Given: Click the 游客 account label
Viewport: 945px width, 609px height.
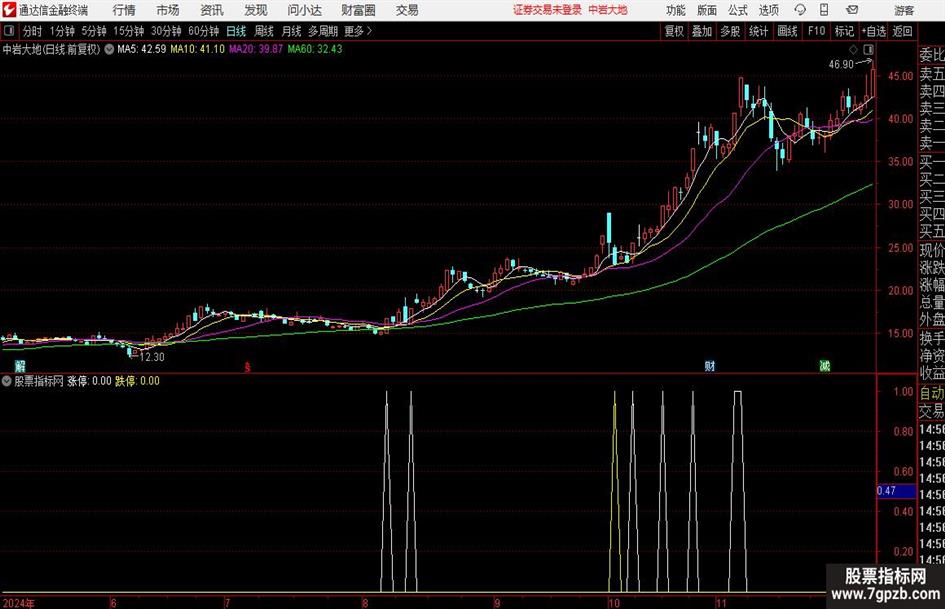Looking at the screenshot, I should point(904,10).
